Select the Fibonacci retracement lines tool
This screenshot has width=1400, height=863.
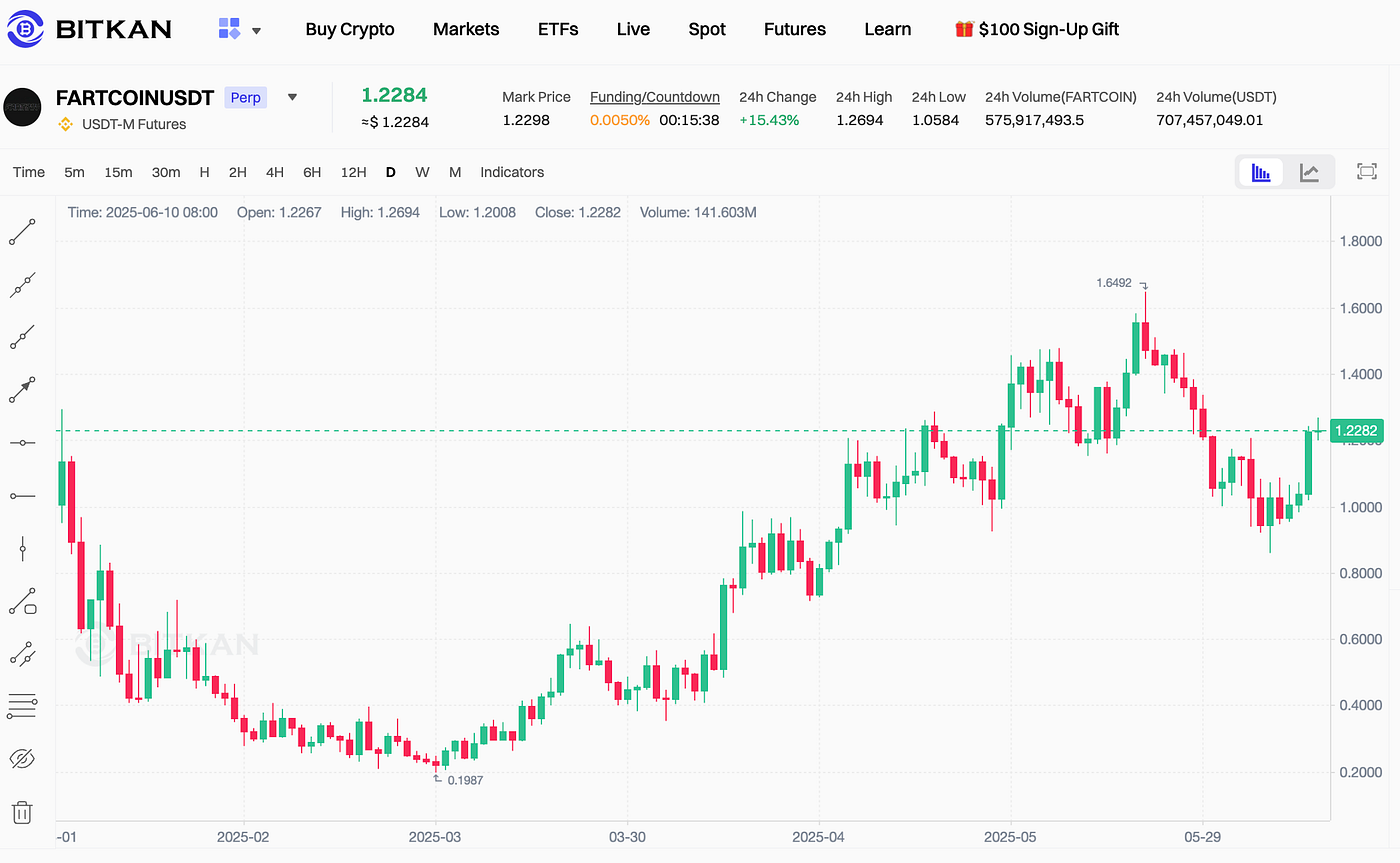coord(22,706)
